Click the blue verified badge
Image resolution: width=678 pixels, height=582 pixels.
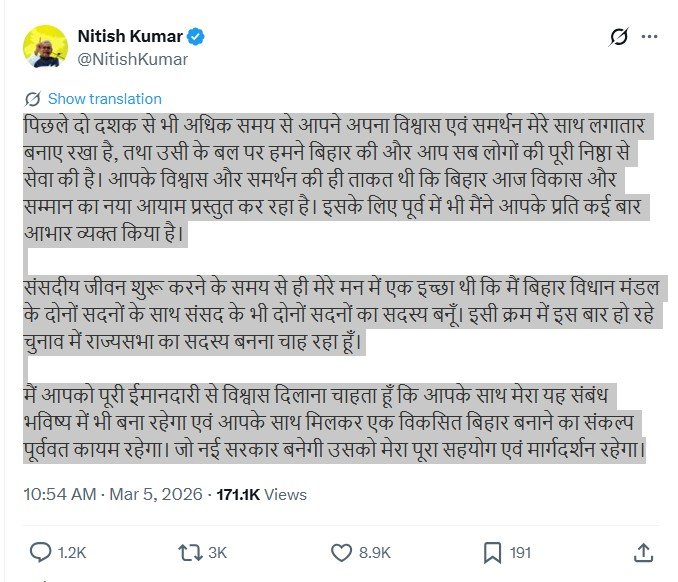(x=198, y=37)
